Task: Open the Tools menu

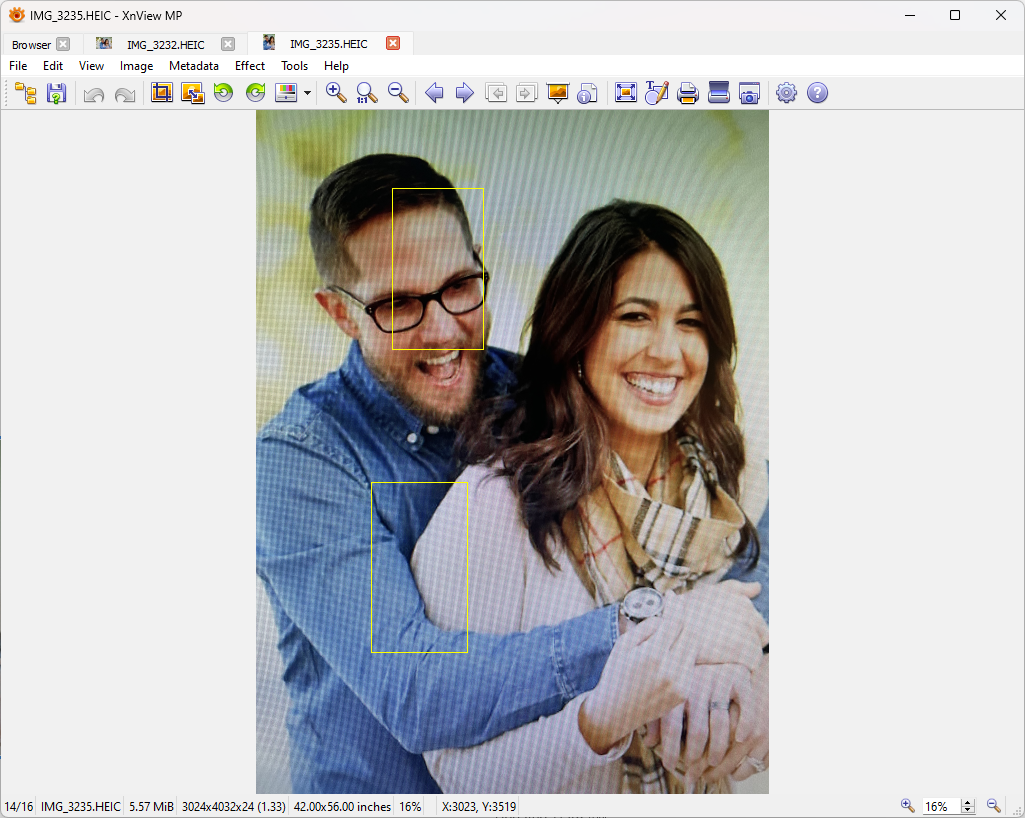Action: [294, 66]
